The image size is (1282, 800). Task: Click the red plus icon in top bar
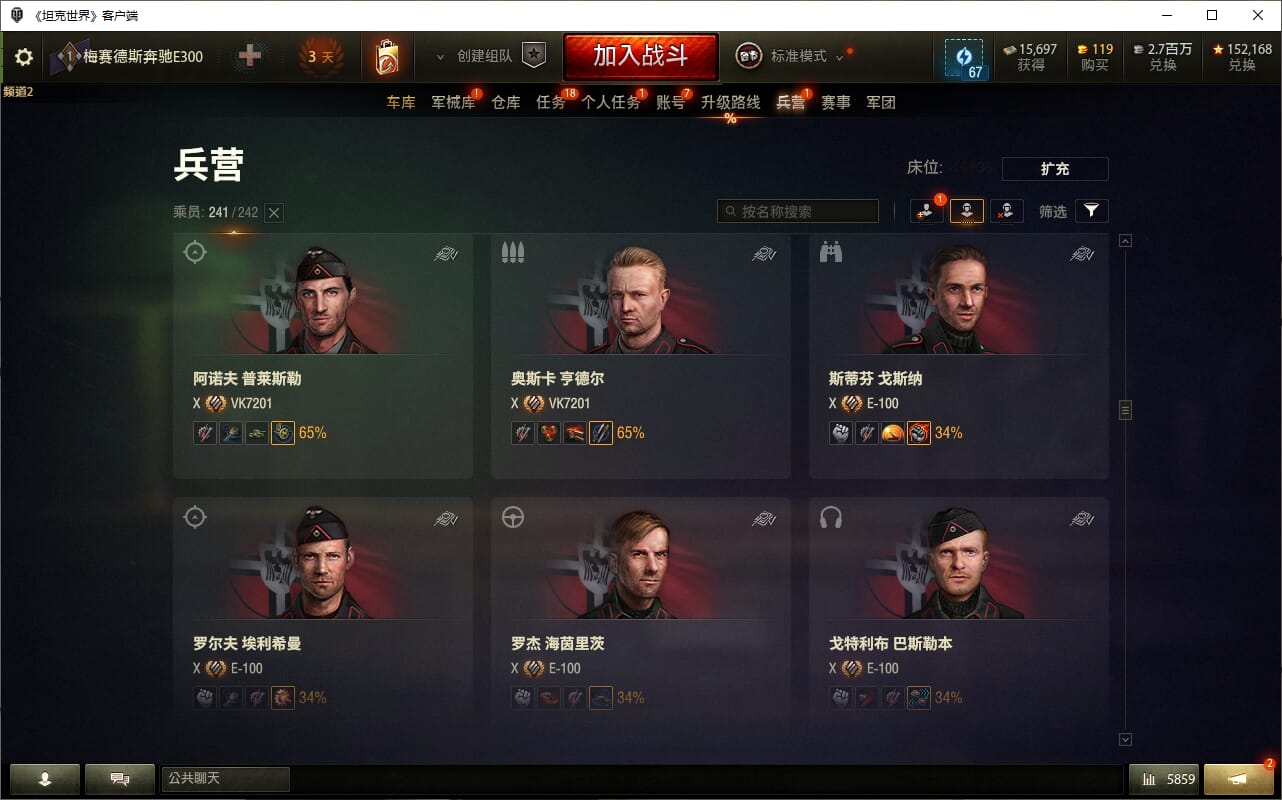(250, 56)
